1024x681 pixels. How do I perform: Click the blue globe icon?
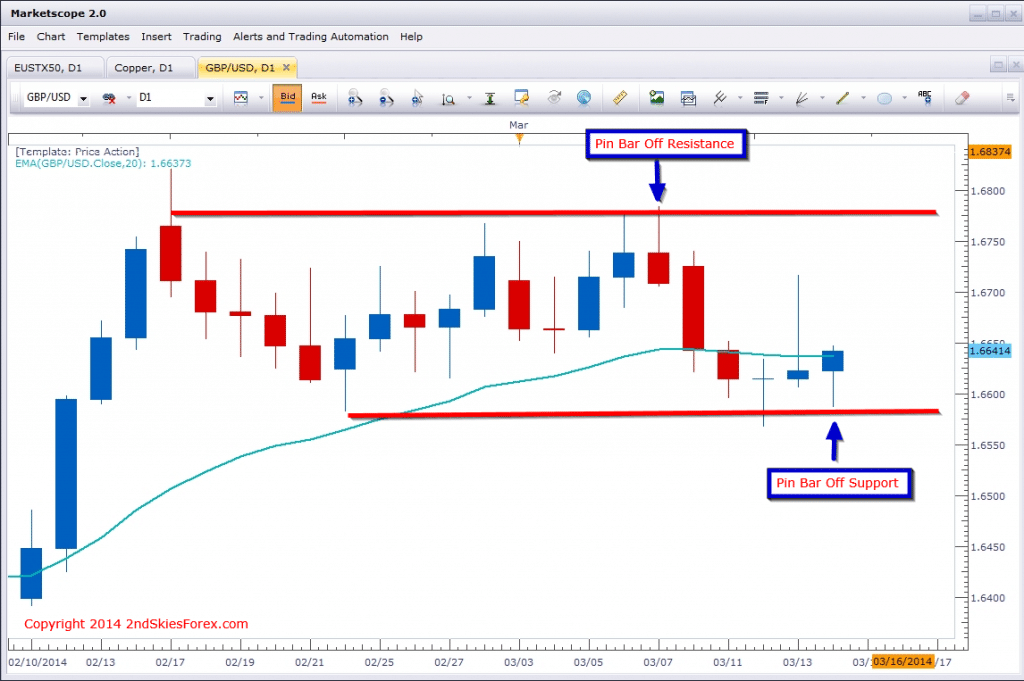click(584, 98)
